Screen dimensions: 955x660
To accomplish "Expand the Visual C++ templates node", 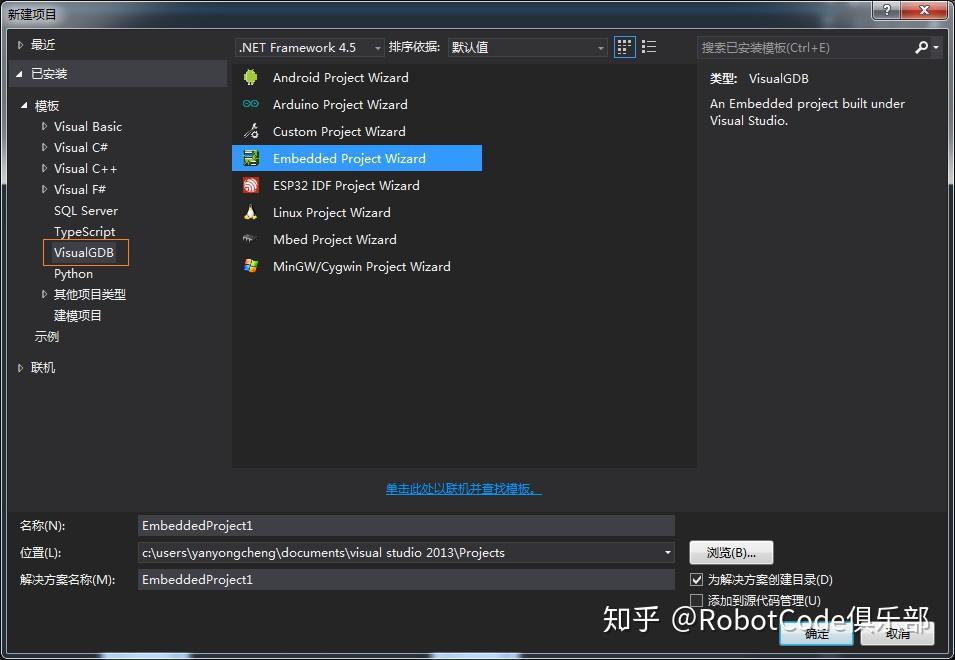I will click(44, 168).
